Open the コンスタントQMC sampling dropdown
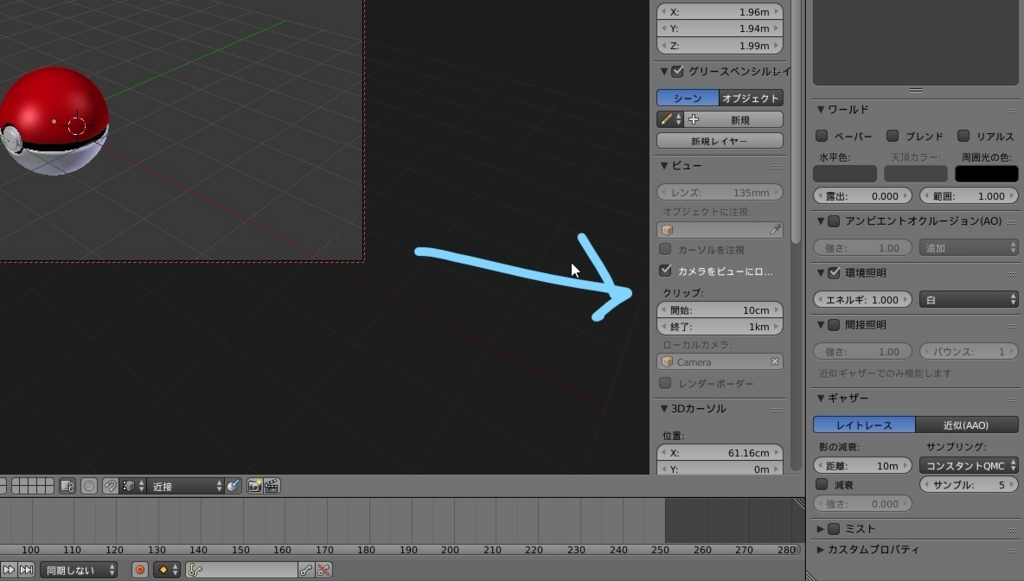The image size is (1024, 581). (x=968, y=465)
